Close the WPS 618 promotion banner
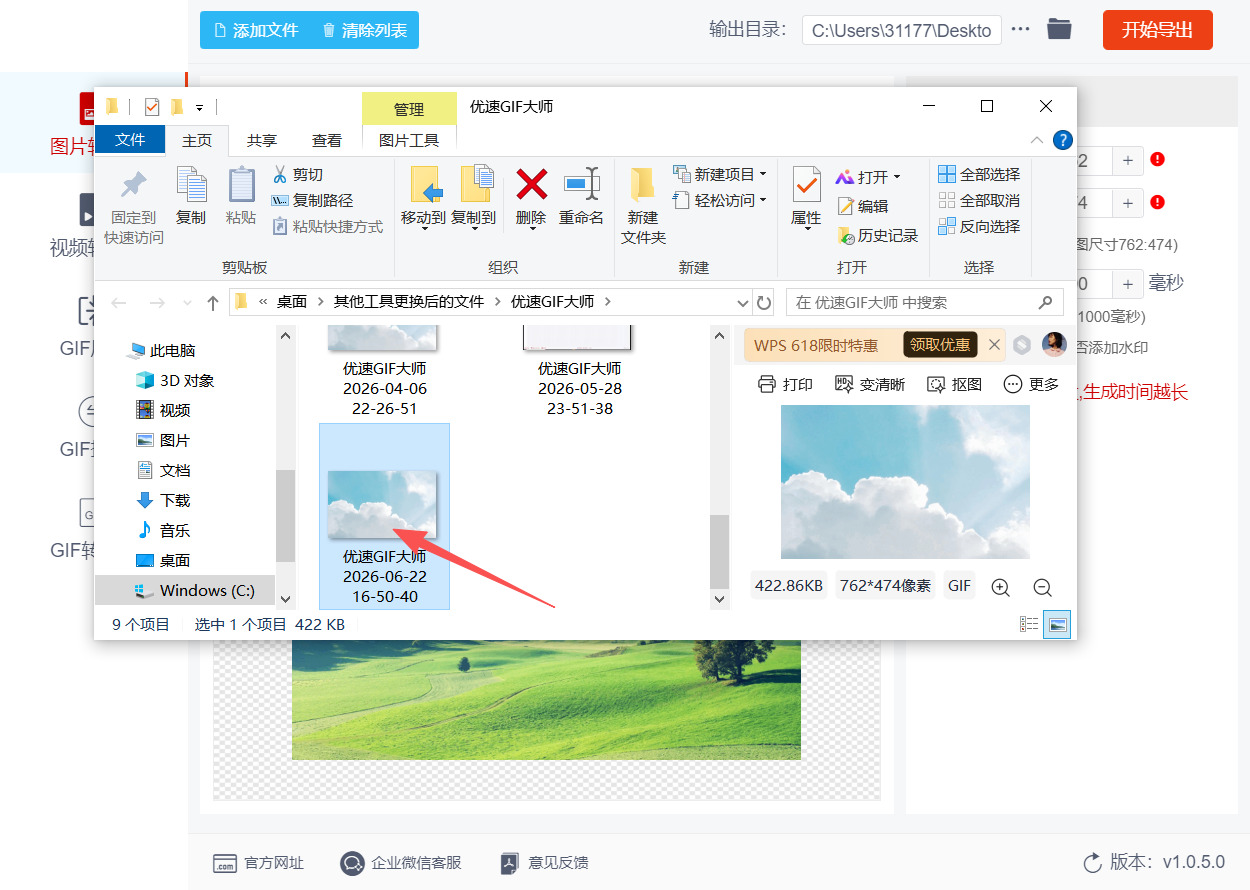1250x890 pixels. (994, 345)
